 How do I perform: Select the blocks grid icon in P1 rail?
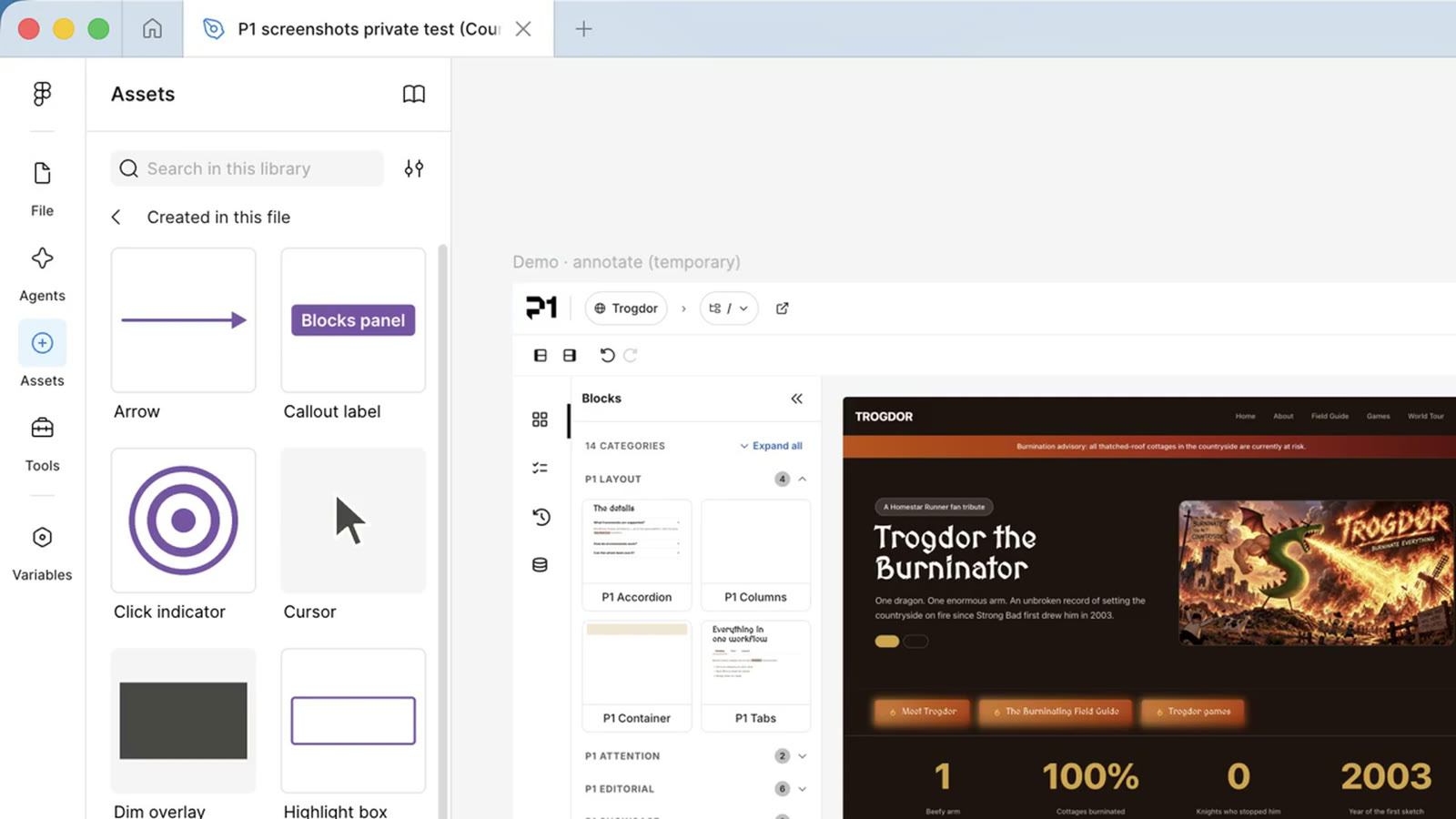(540, 420)
